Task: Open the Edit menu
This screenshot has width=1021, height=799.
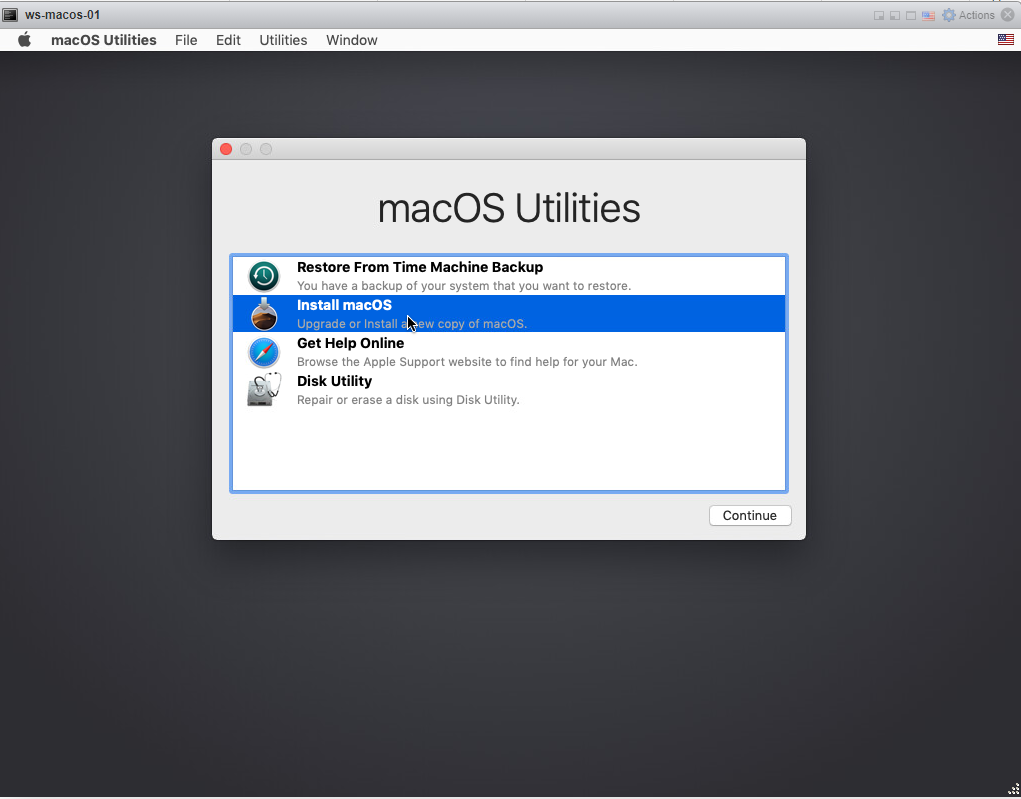Action: click(228, 40)
